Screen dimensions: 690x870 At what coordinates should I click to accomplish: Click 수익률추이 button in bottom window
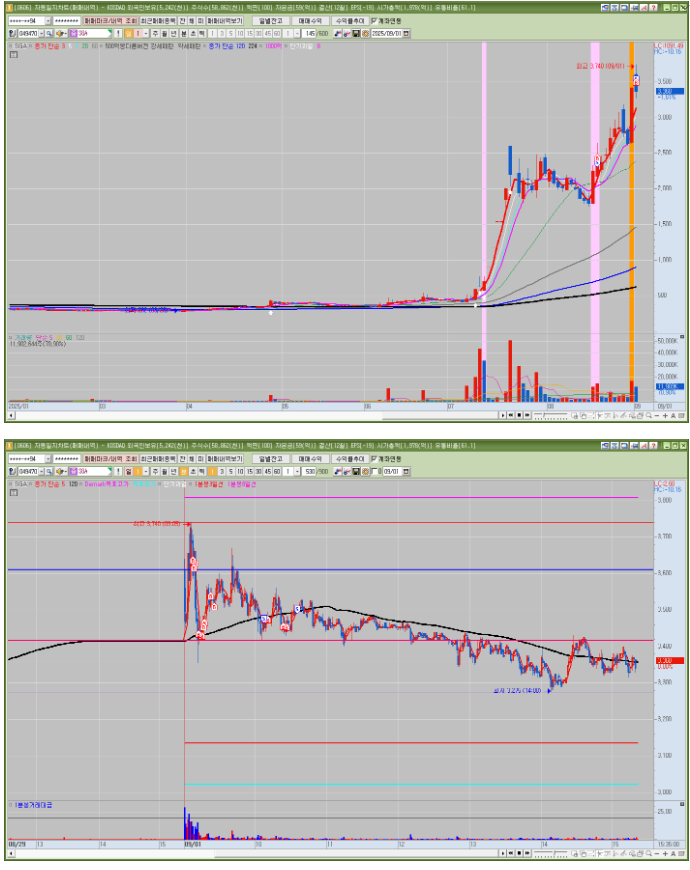350,459
